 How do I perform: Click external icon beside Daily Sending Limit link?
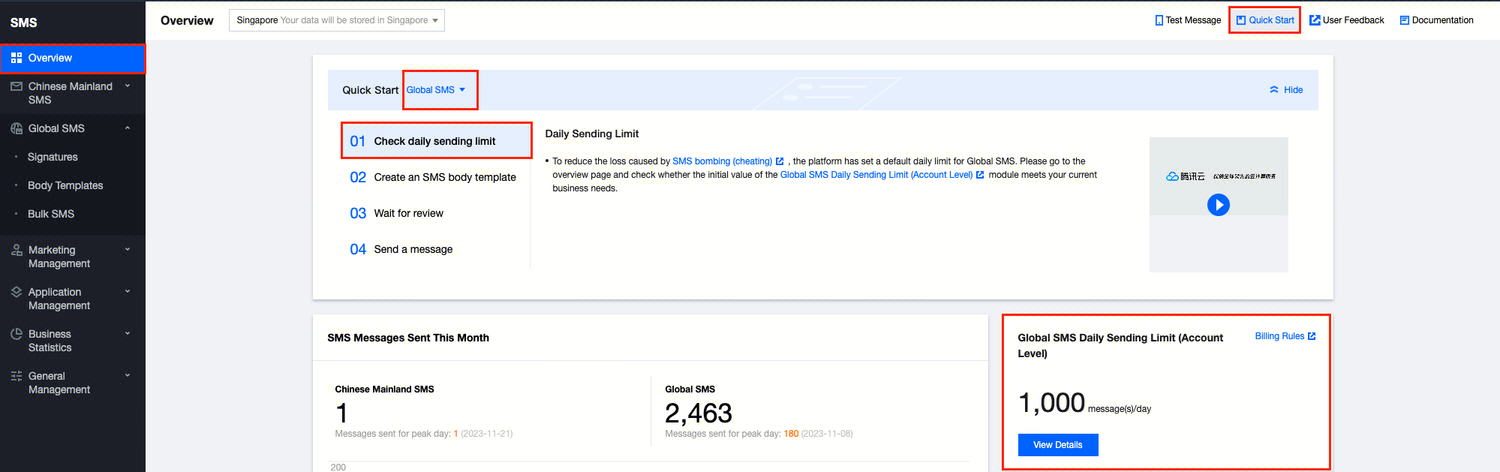pos(980,175)
